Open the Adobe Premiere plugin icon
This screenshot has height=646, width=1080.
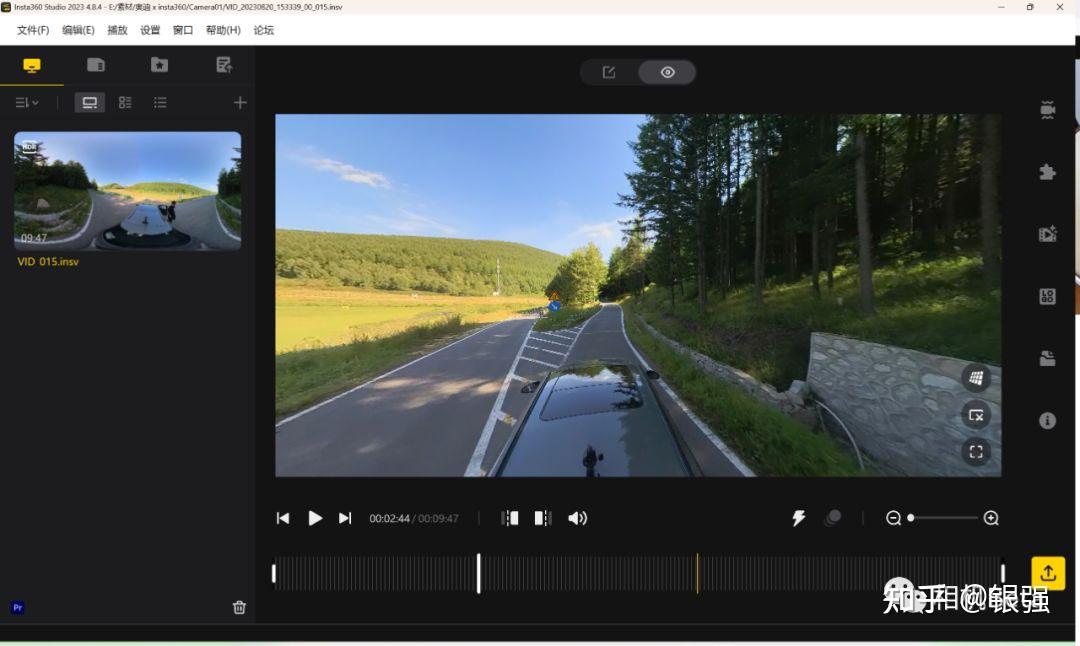(x=17, y=607)
